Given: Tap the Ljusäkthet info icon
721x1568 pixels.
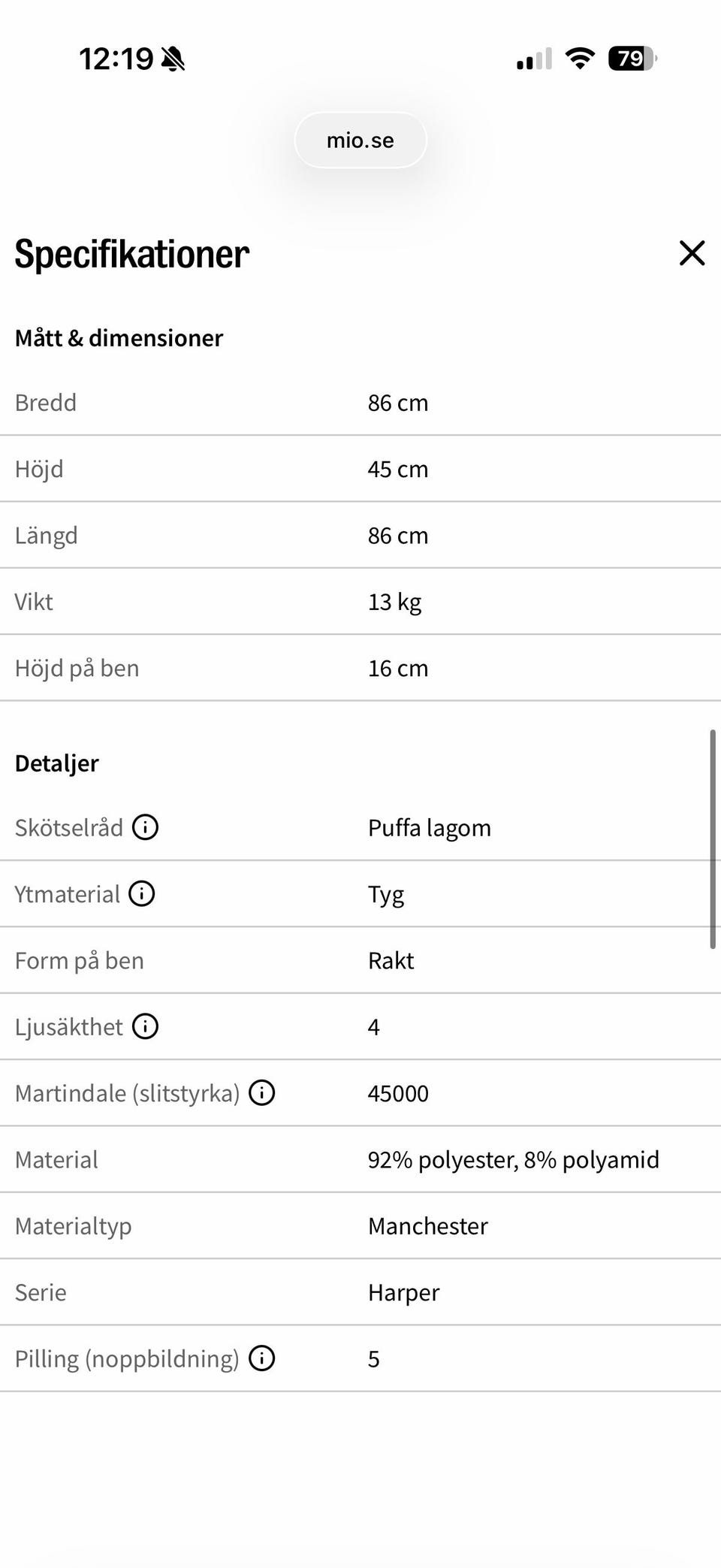Looking at the screenshot, I should click(145, 1026).
